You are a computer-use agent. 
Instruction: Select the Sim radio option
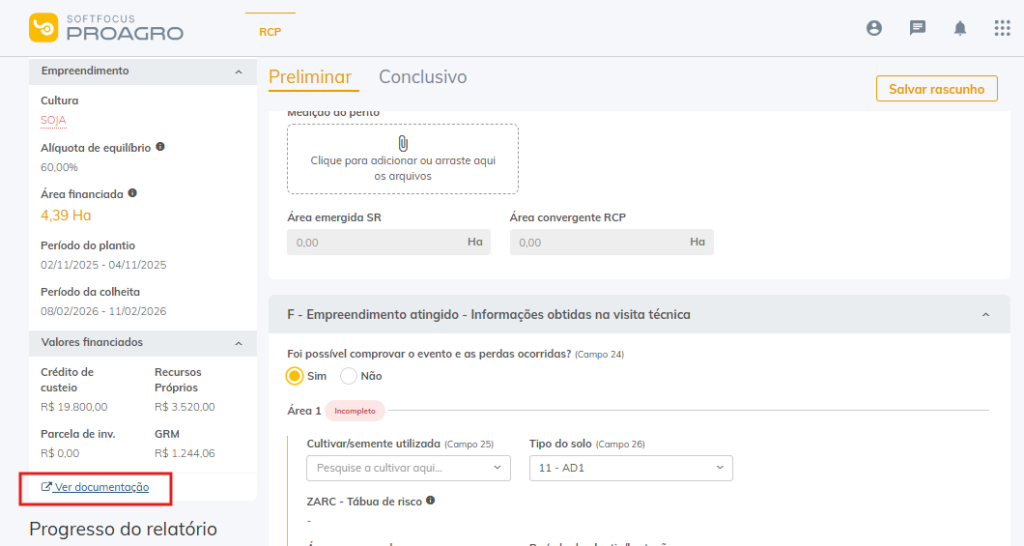295,376
